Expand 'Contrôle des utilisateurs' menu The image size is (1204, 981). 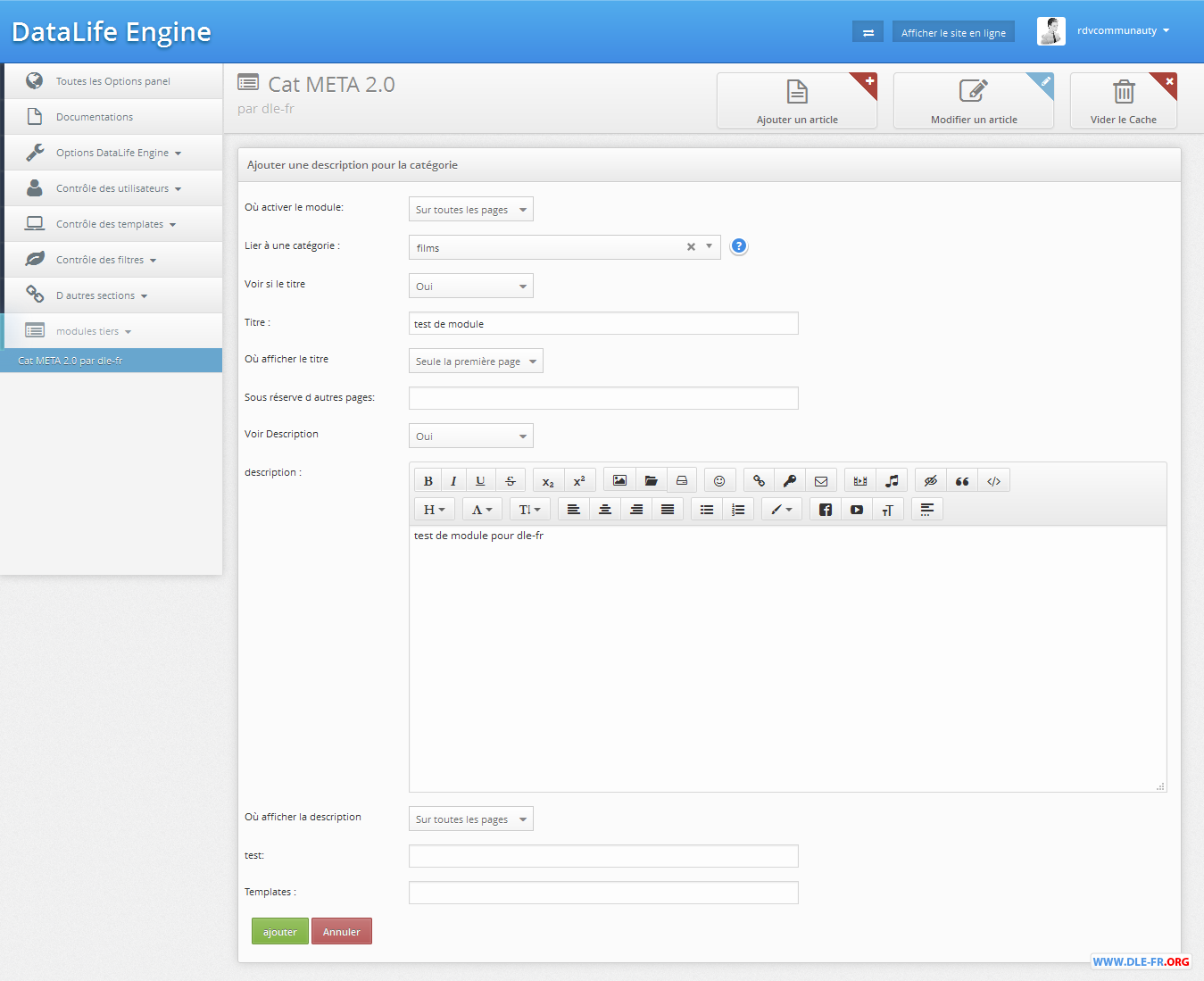112,188
